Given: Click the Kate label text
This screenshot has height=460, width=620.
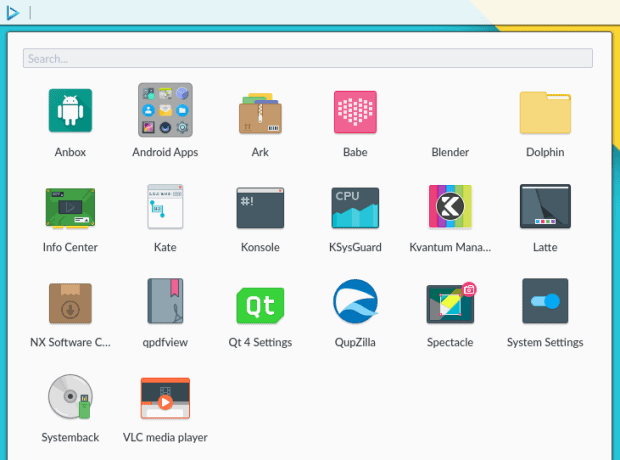Looking at the screenshot, I should pyautogui.click(x=165, y=247).
